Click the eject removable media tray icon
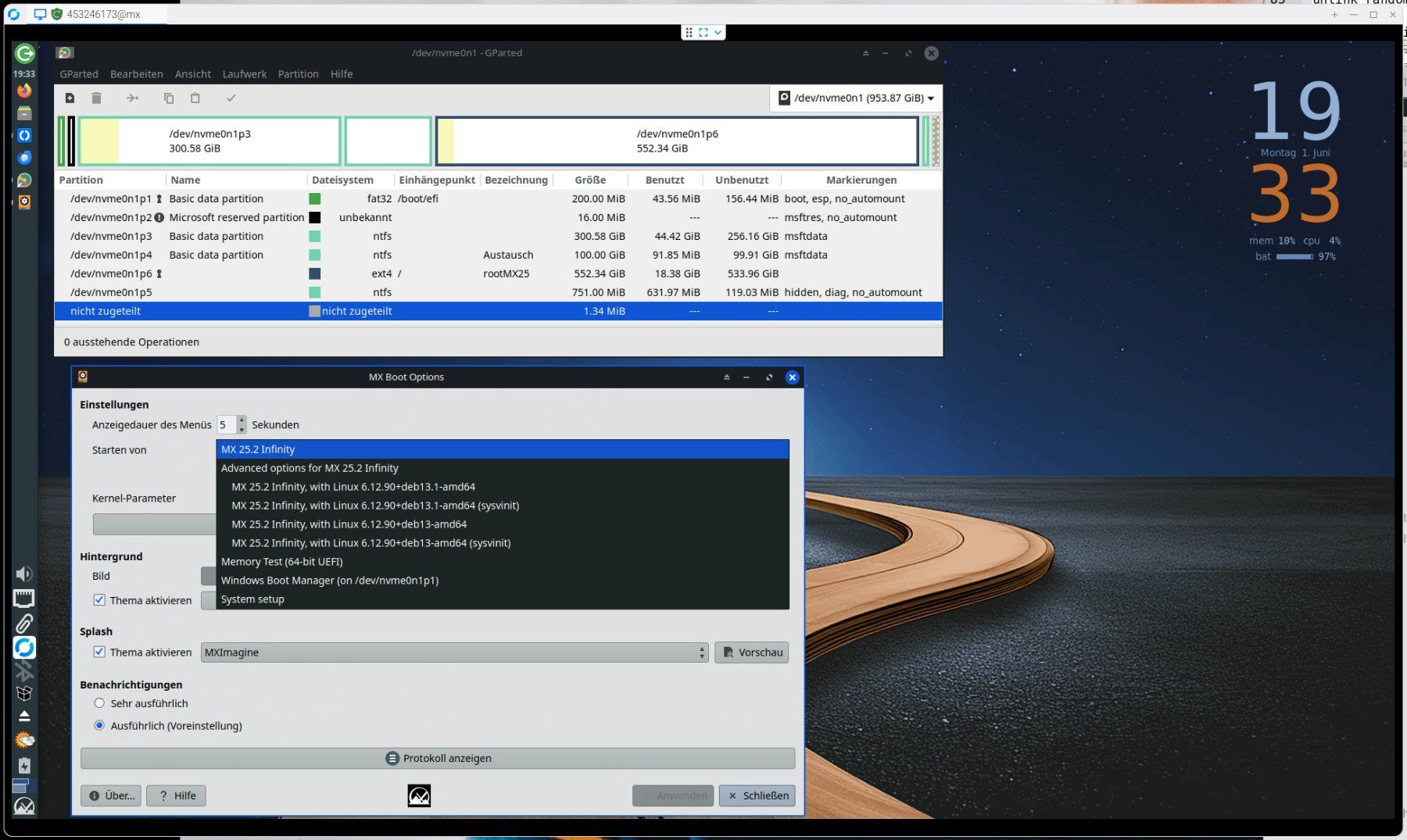Image resolution: width=1407 pixels, height=840 pixels. (x=24, y=716)
